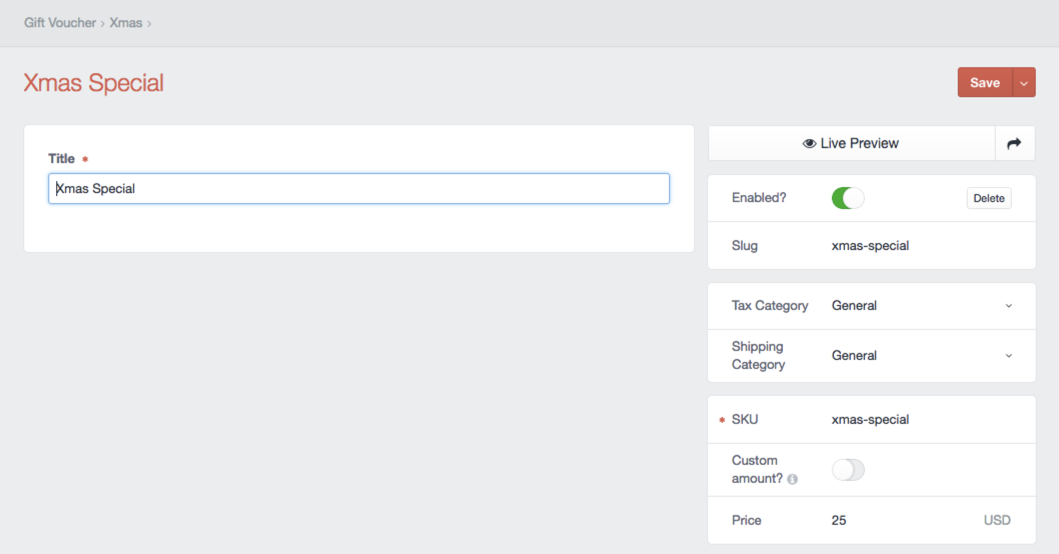
Task: Click into the Title text field
Action: click(358, 189)
